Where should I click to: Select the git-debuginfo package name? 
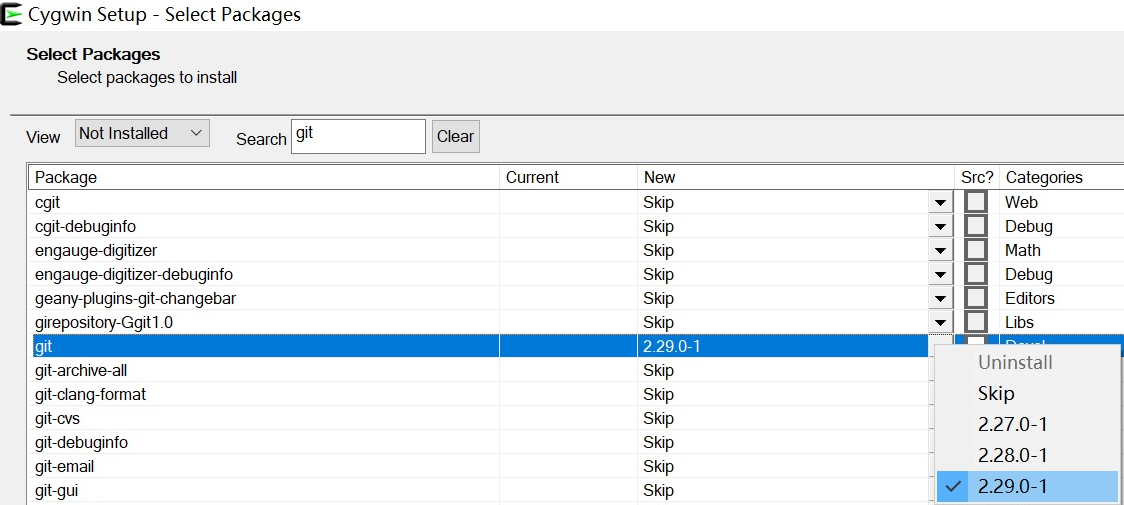[x=81, y=443]
